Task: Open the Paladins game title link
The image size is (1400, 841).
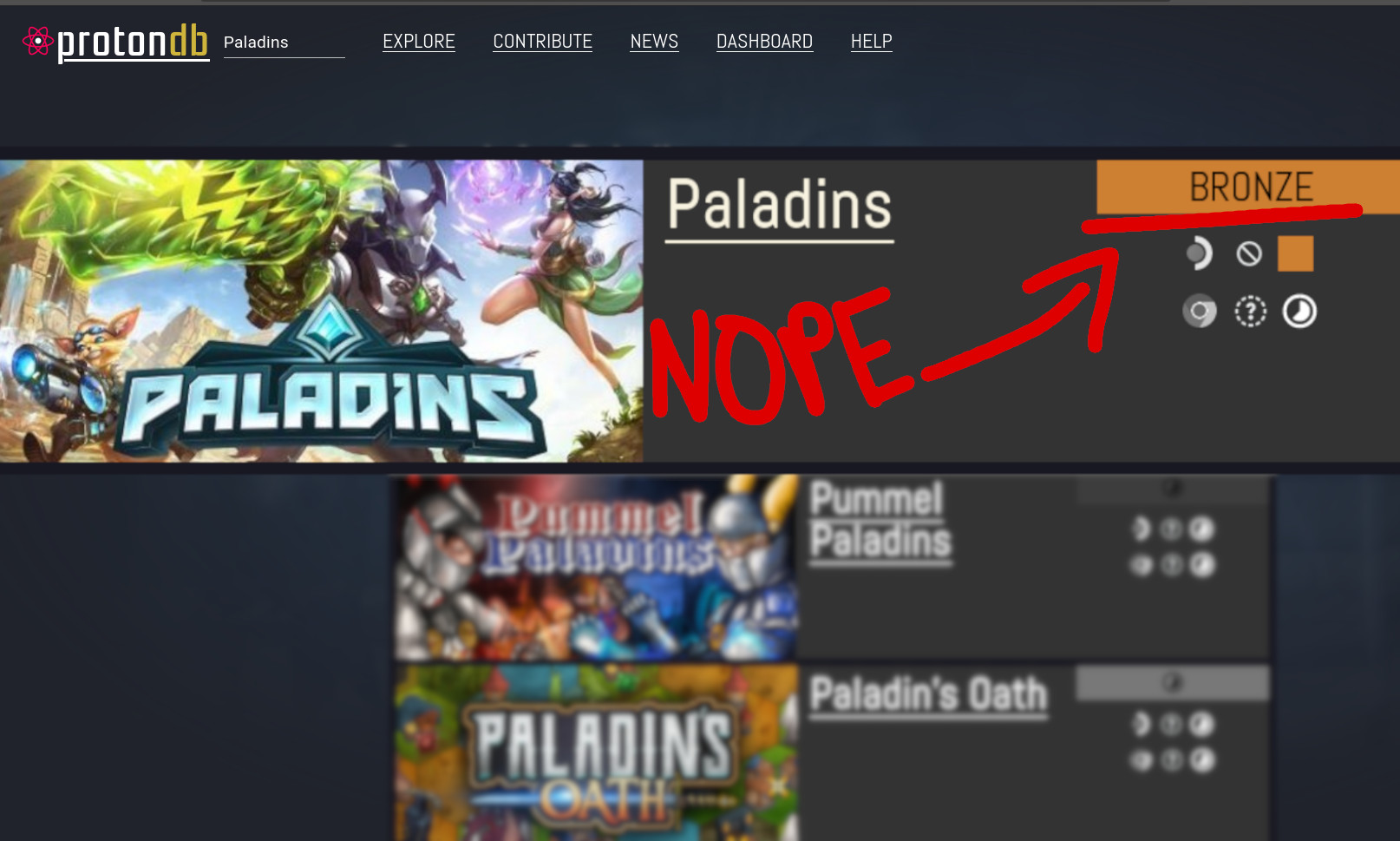Action: point(779,207)
